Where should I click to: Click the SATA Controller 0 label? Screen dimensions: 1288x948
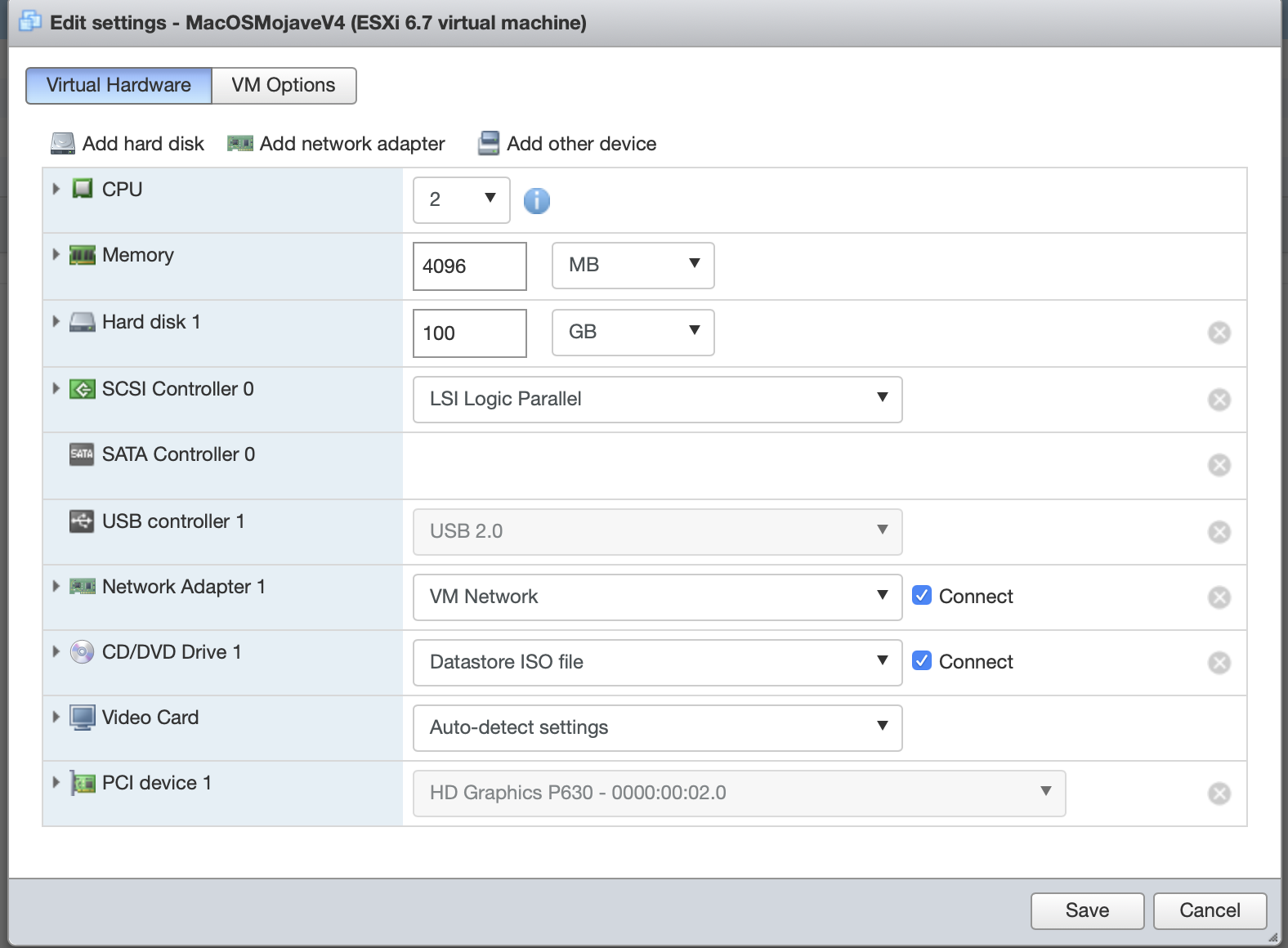179,454
